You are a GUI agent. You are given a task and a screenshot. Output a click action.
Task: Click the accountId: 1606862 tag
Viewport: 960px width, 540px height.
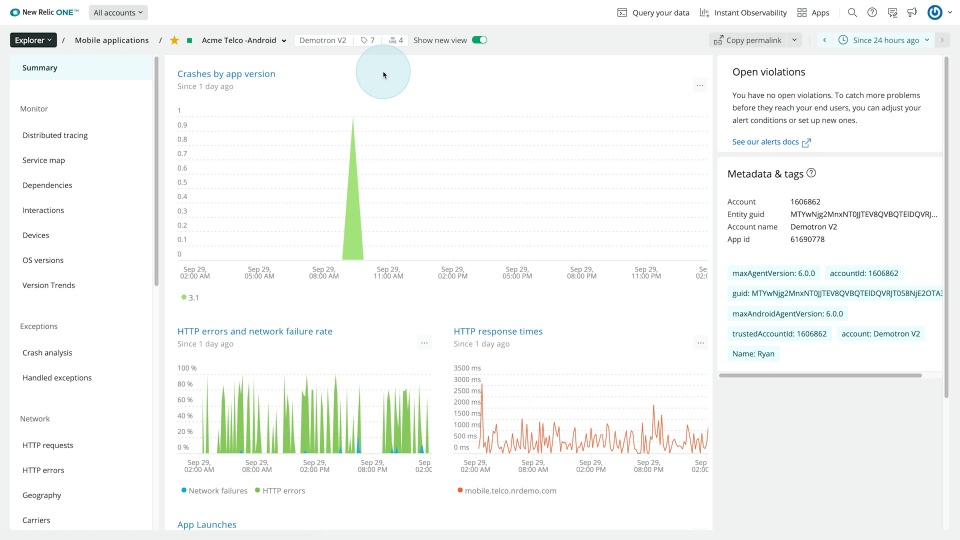[864, 273]
